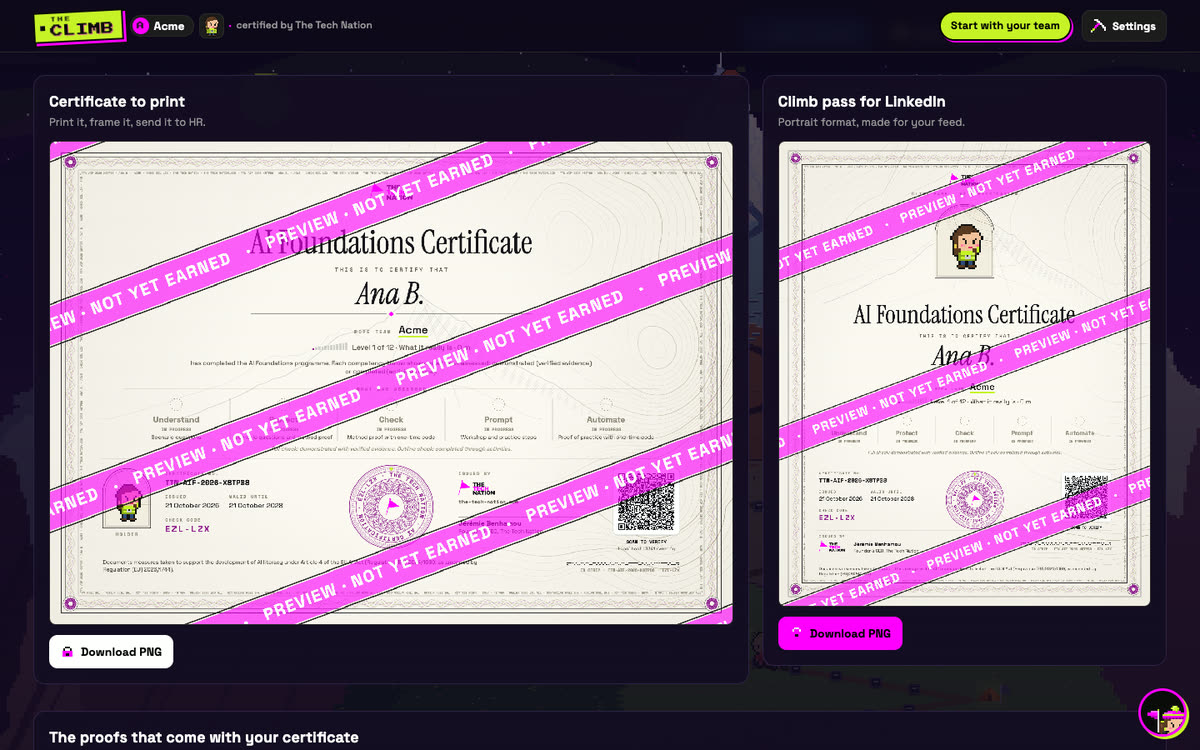Click the floating pixel character button

(1163, 713)
